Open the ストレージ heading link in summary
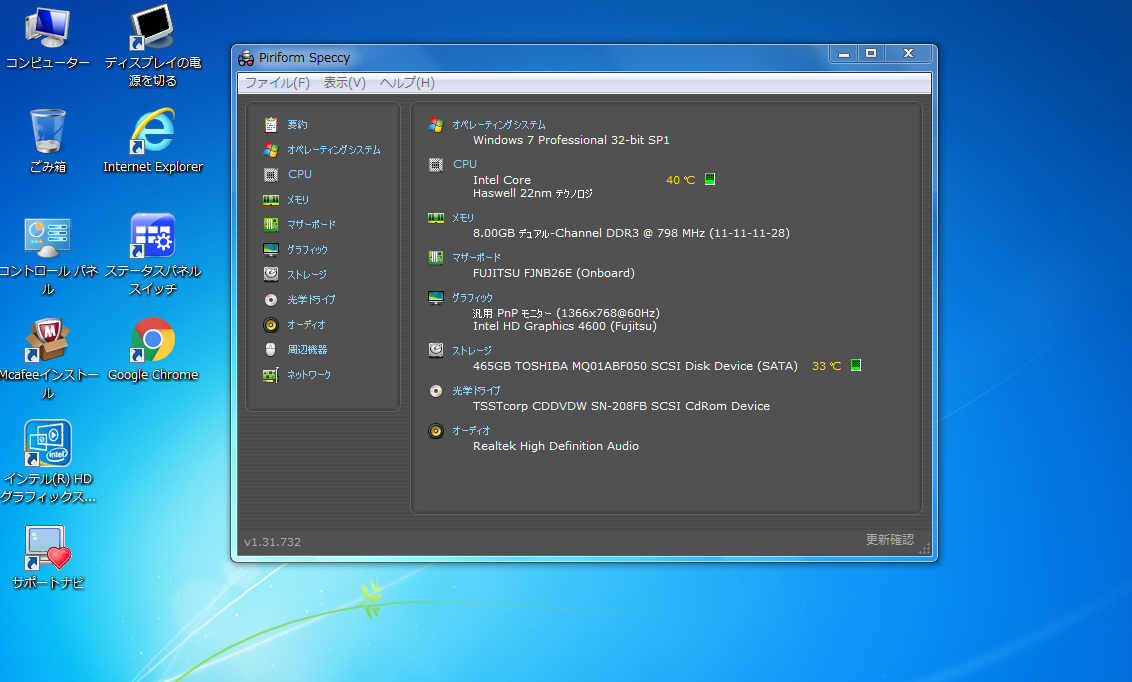Screen dimensions: 1132x682 [471, 351]
